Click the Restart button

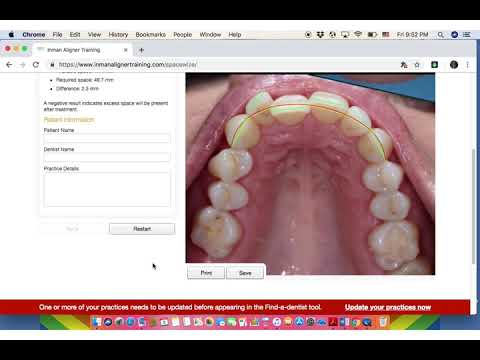[142, 229]
